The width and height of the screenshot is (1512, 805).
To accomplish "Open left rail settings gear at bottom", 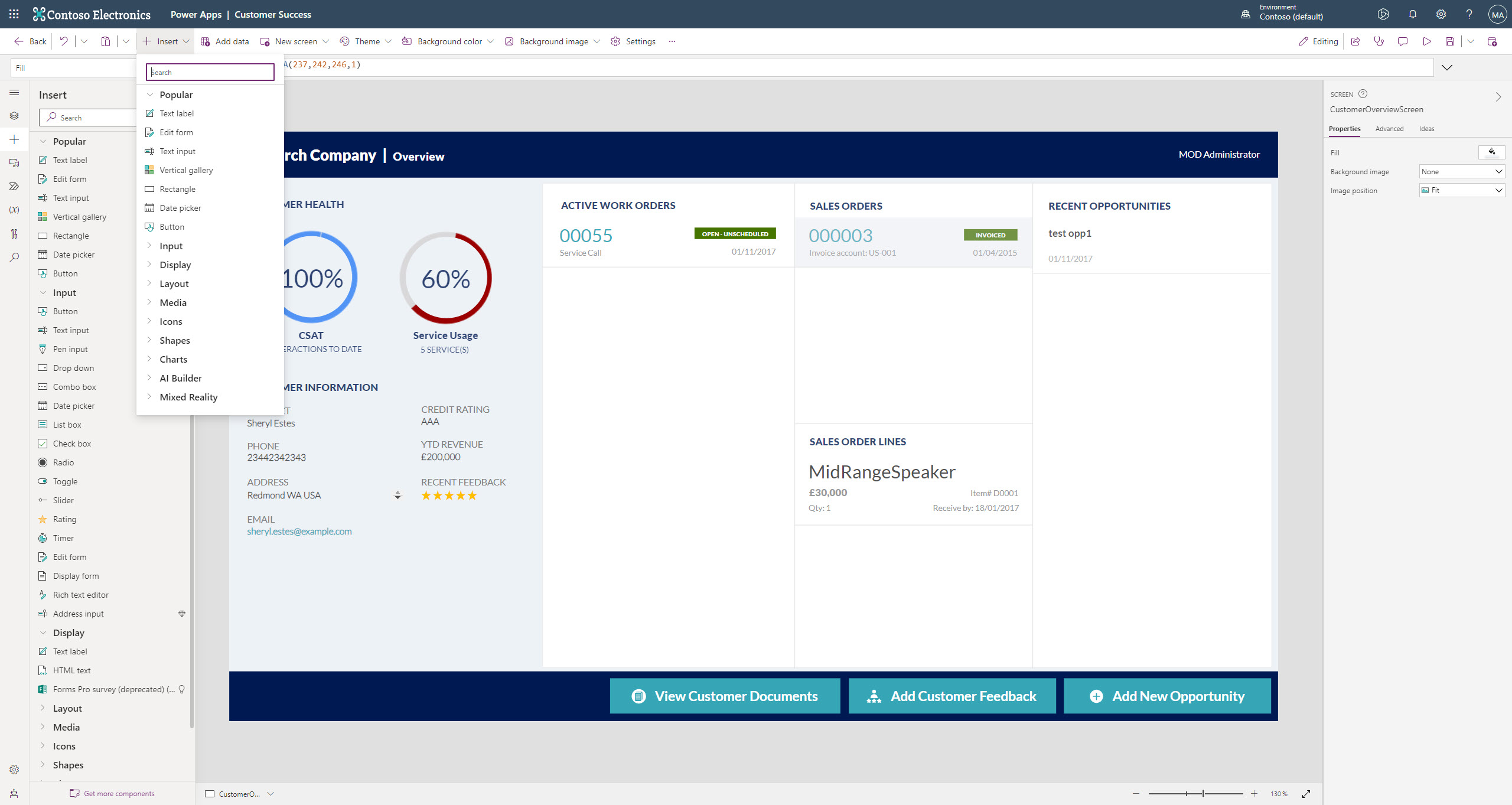I will tap(14, 770).
